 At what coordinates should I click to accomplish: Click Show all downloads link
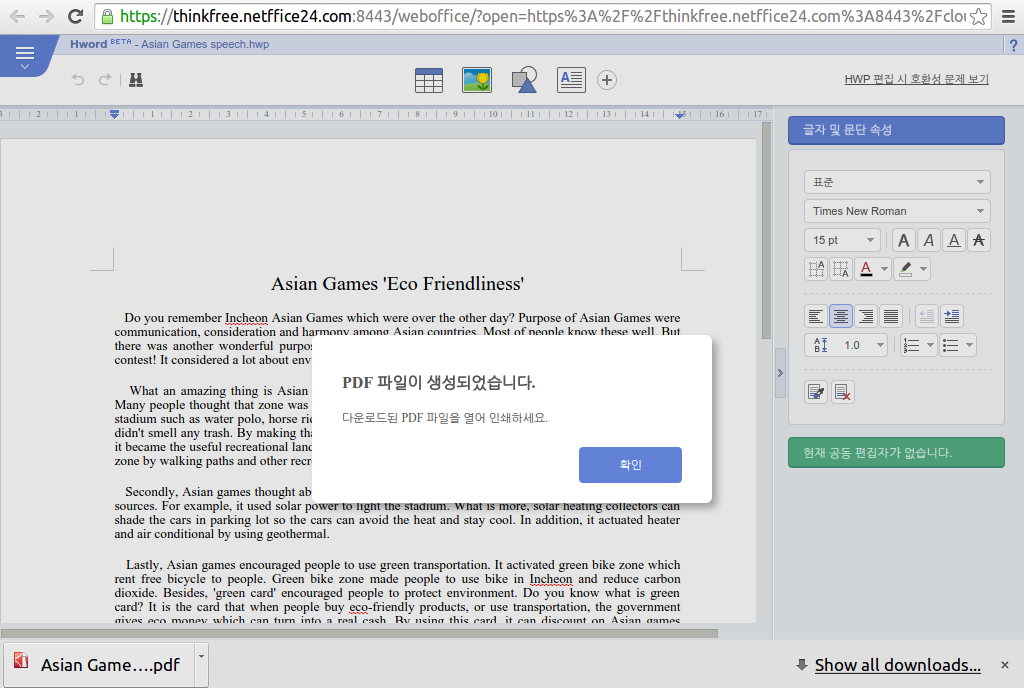coord(897,665)
